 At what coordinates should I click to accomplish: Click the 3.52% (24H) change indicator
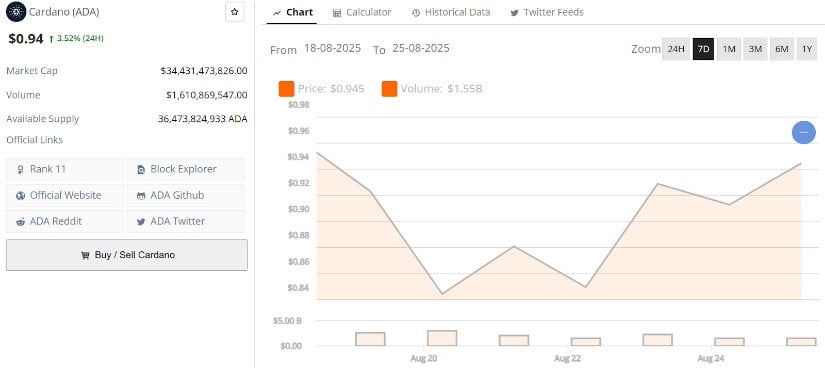[x=76, y=38]
